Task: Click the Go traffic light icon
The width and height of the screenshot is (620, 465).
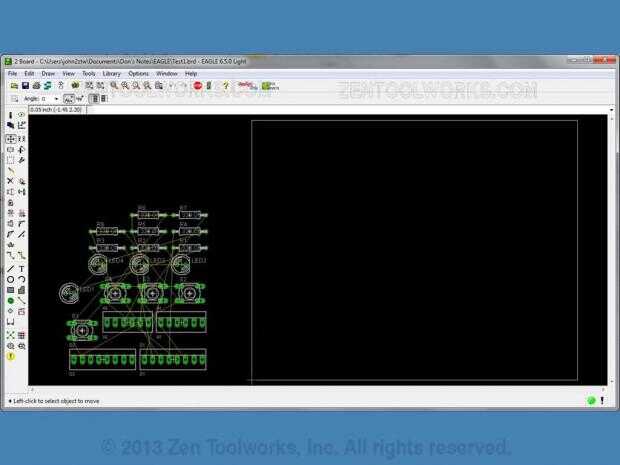Action: (209, 85)
